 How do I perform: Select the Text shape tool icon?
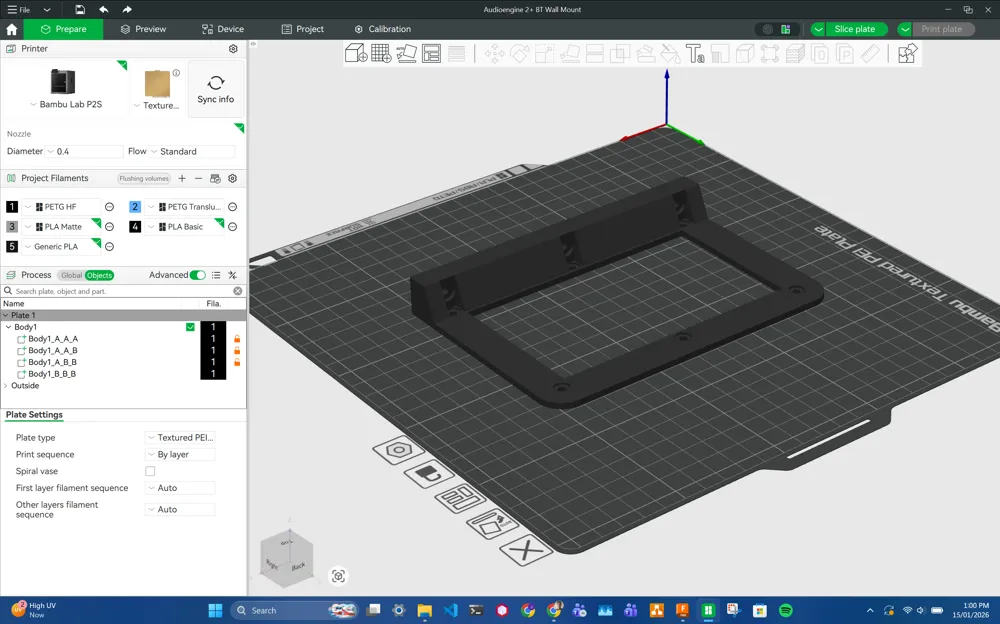pos(695,53)
